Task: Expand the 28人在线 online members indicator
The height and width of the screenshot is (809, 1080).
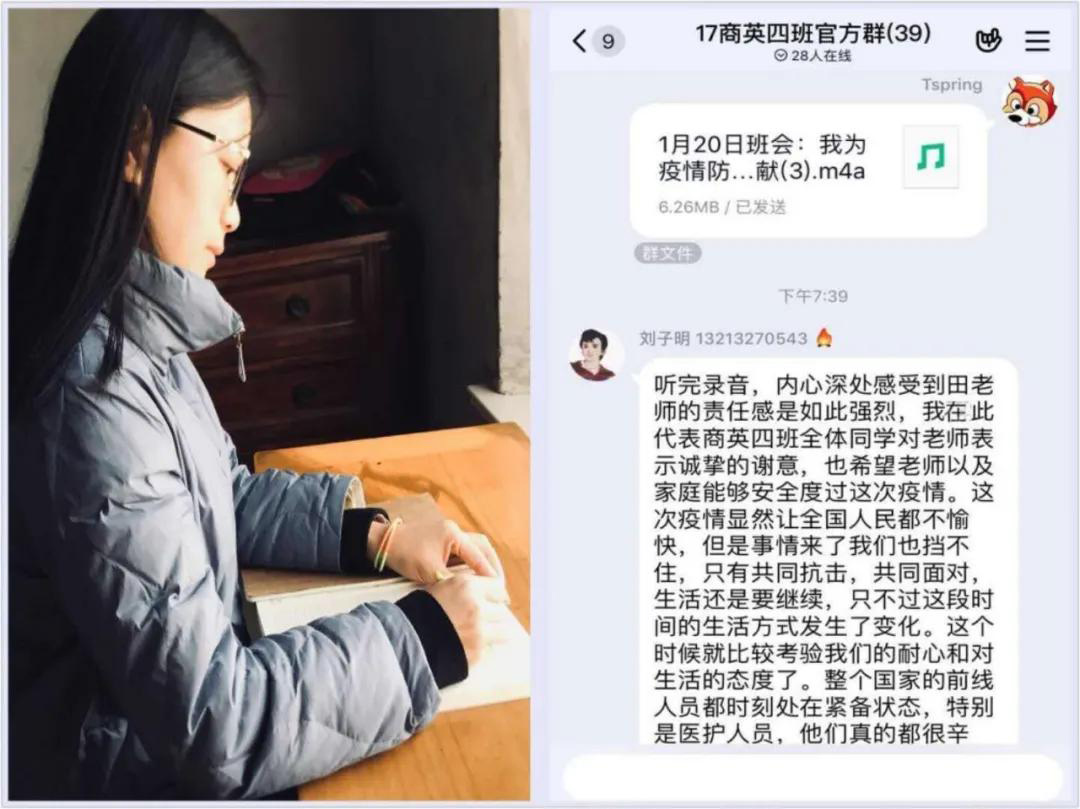Action: [x=813, y=56]
